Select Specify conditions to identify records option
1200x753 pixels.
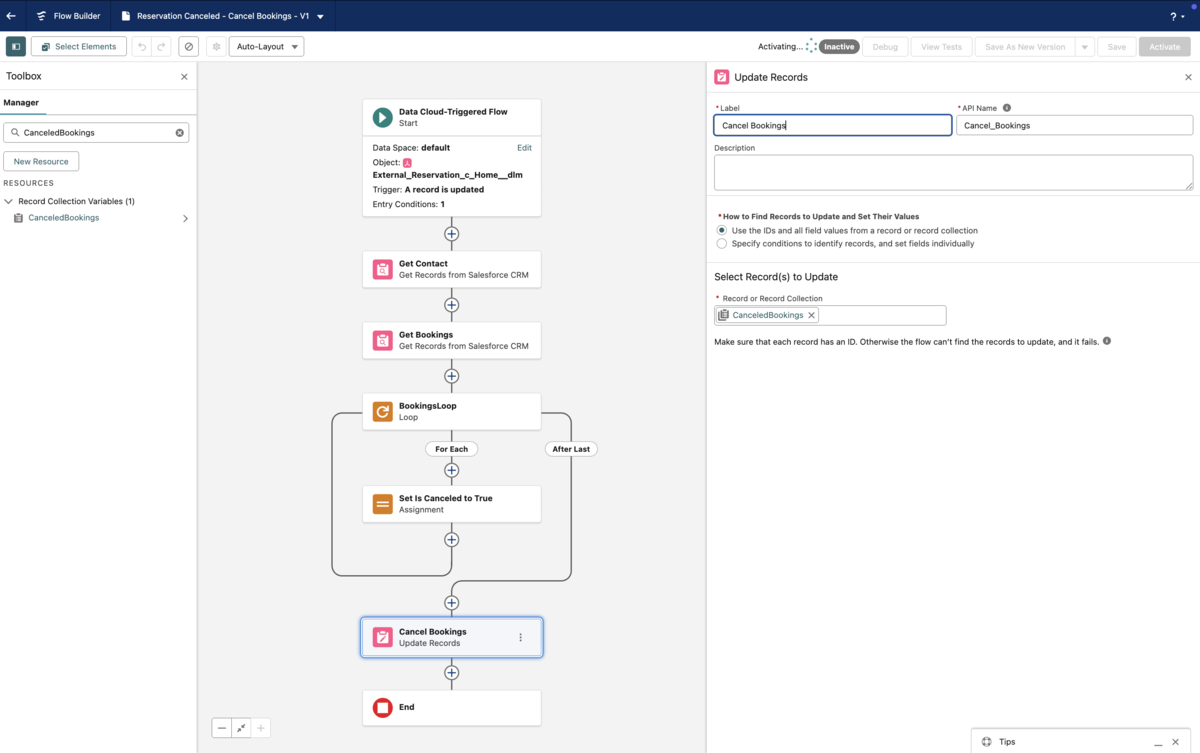(x=722, y=243)
